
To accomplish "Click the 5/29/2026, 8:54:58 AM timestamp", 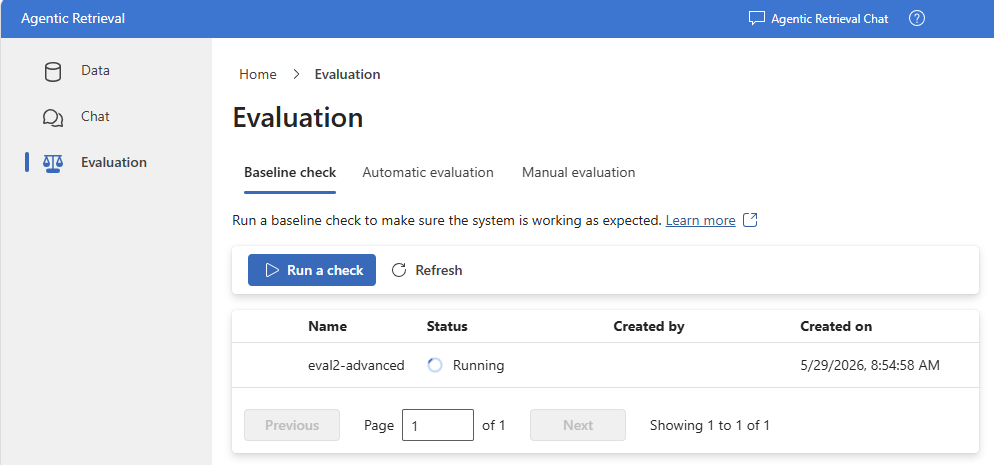I will (x=870, y=365).
